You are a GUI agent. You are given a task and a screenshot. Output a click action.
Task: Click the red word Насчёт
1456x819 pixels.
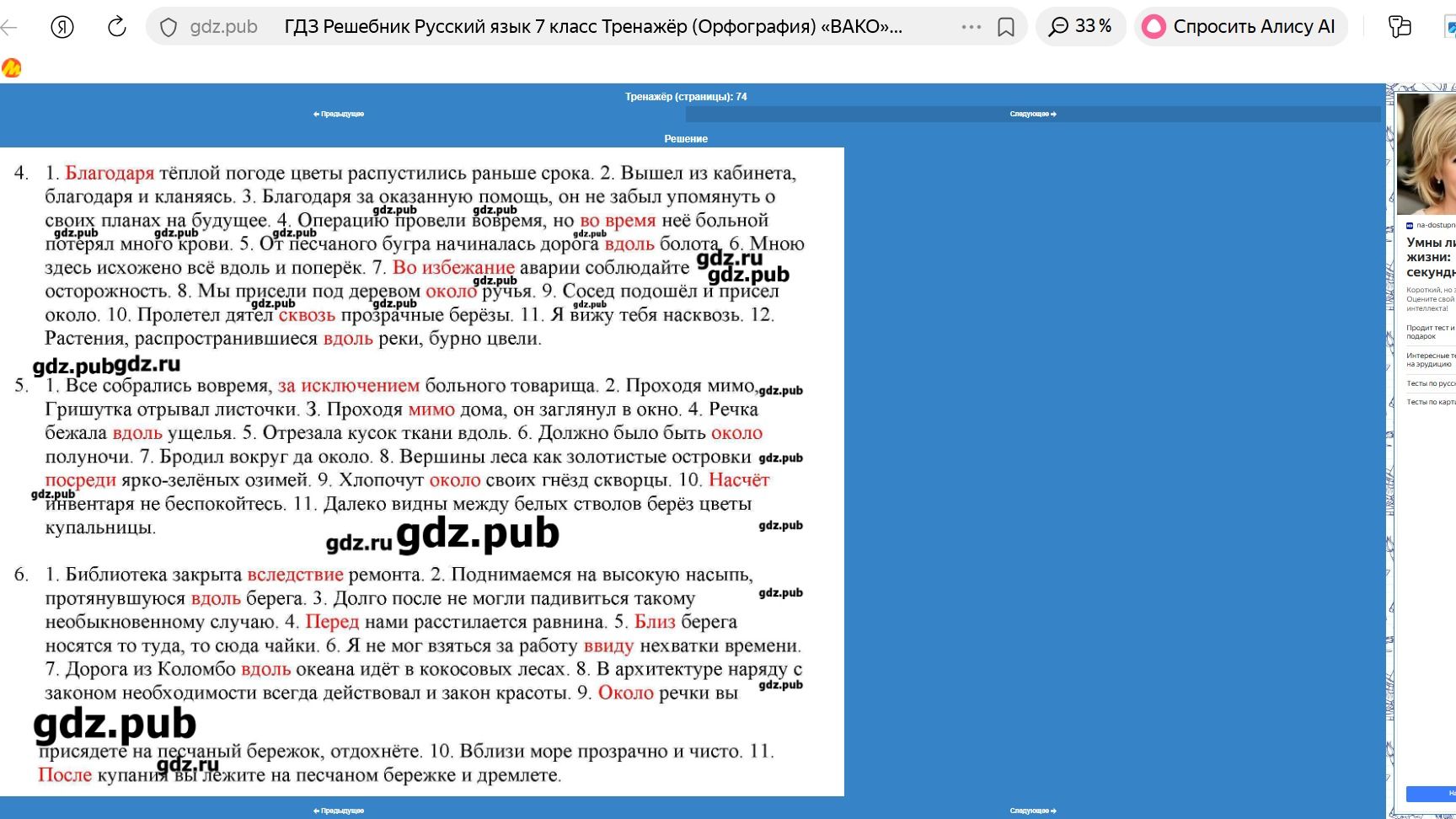[739, 479]
